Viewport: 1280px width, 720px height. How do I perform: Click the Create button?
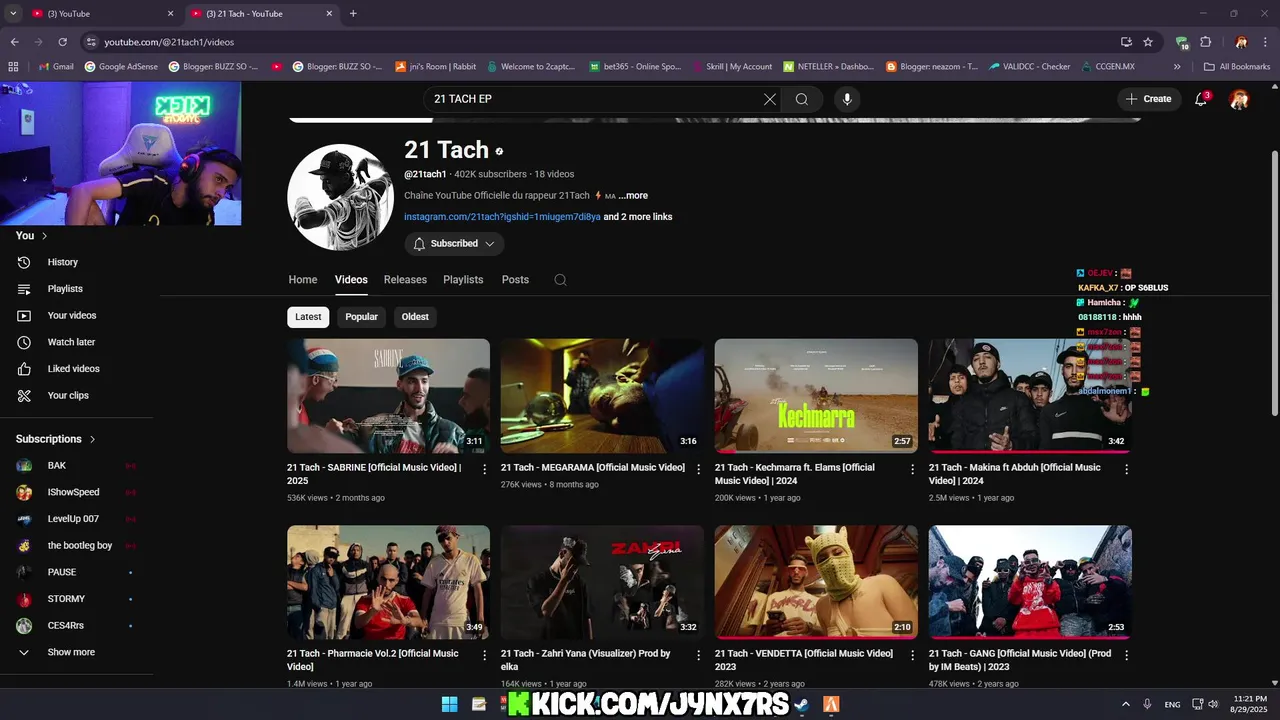point(1148,99)
